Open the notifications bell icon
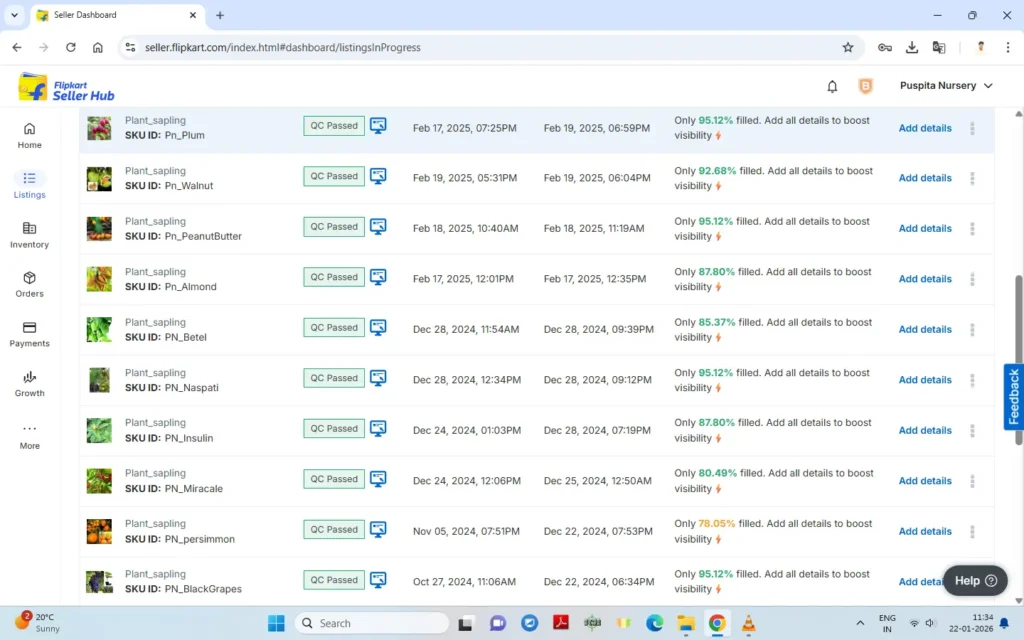Viewport: 1024px width, 640px height. pyautogui.click(x=832, y=86)
